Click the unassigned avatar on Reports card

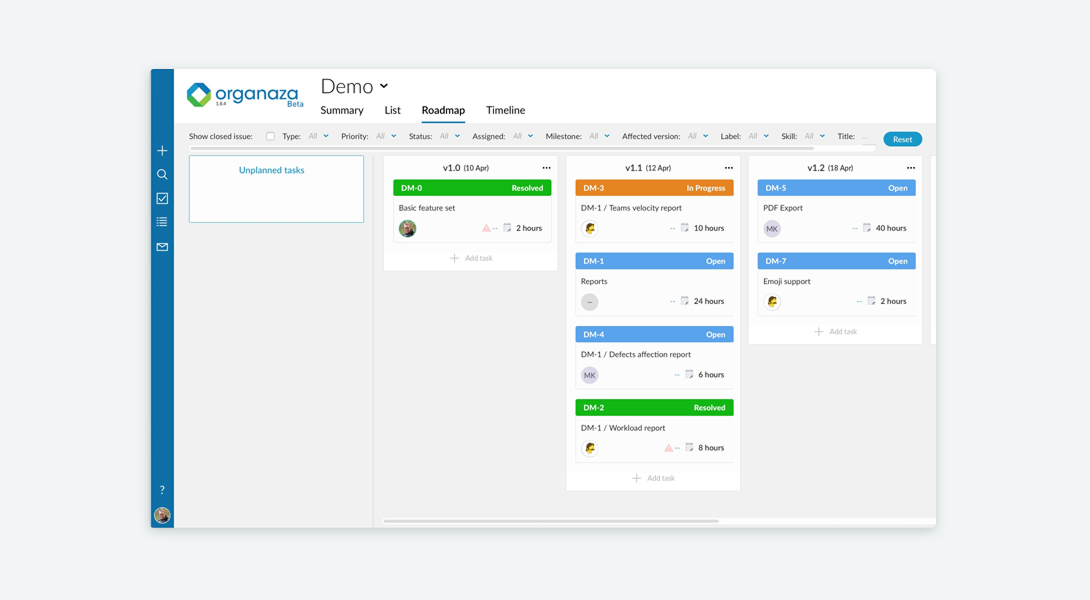(x=589, y=302)
